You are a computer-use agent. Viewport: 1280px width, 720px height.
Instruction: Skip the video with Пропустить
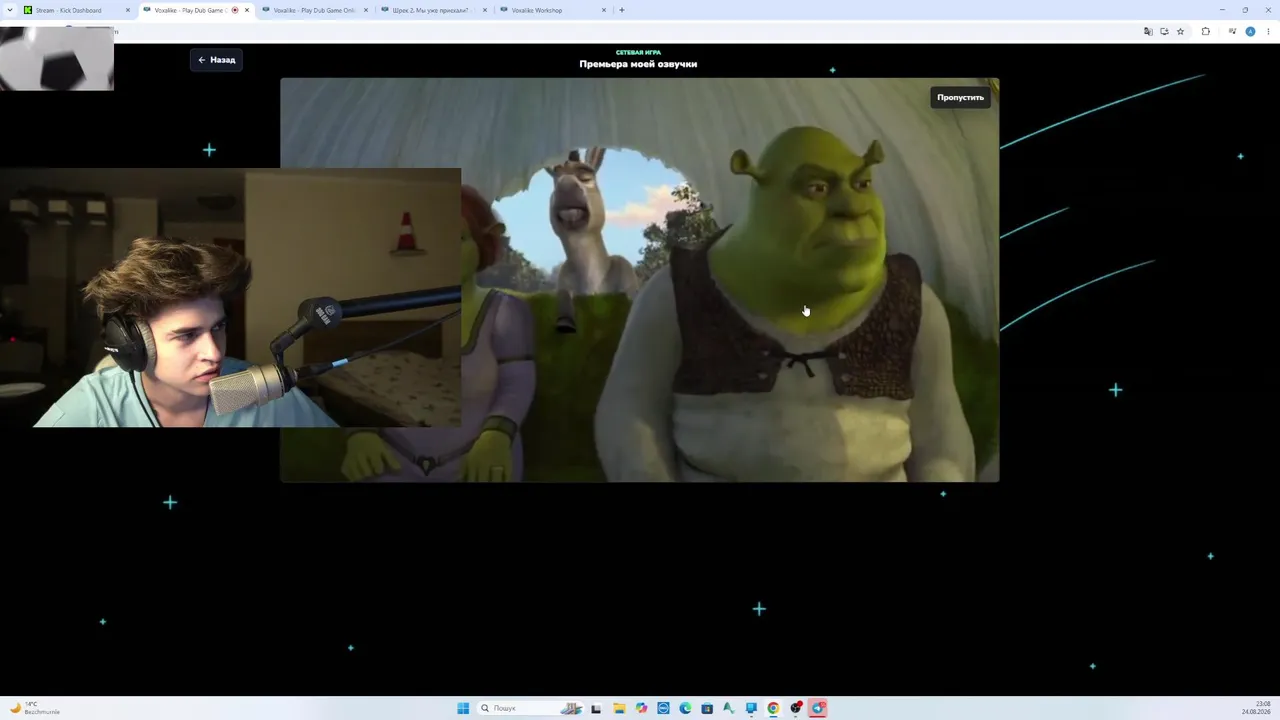(960, 97)
